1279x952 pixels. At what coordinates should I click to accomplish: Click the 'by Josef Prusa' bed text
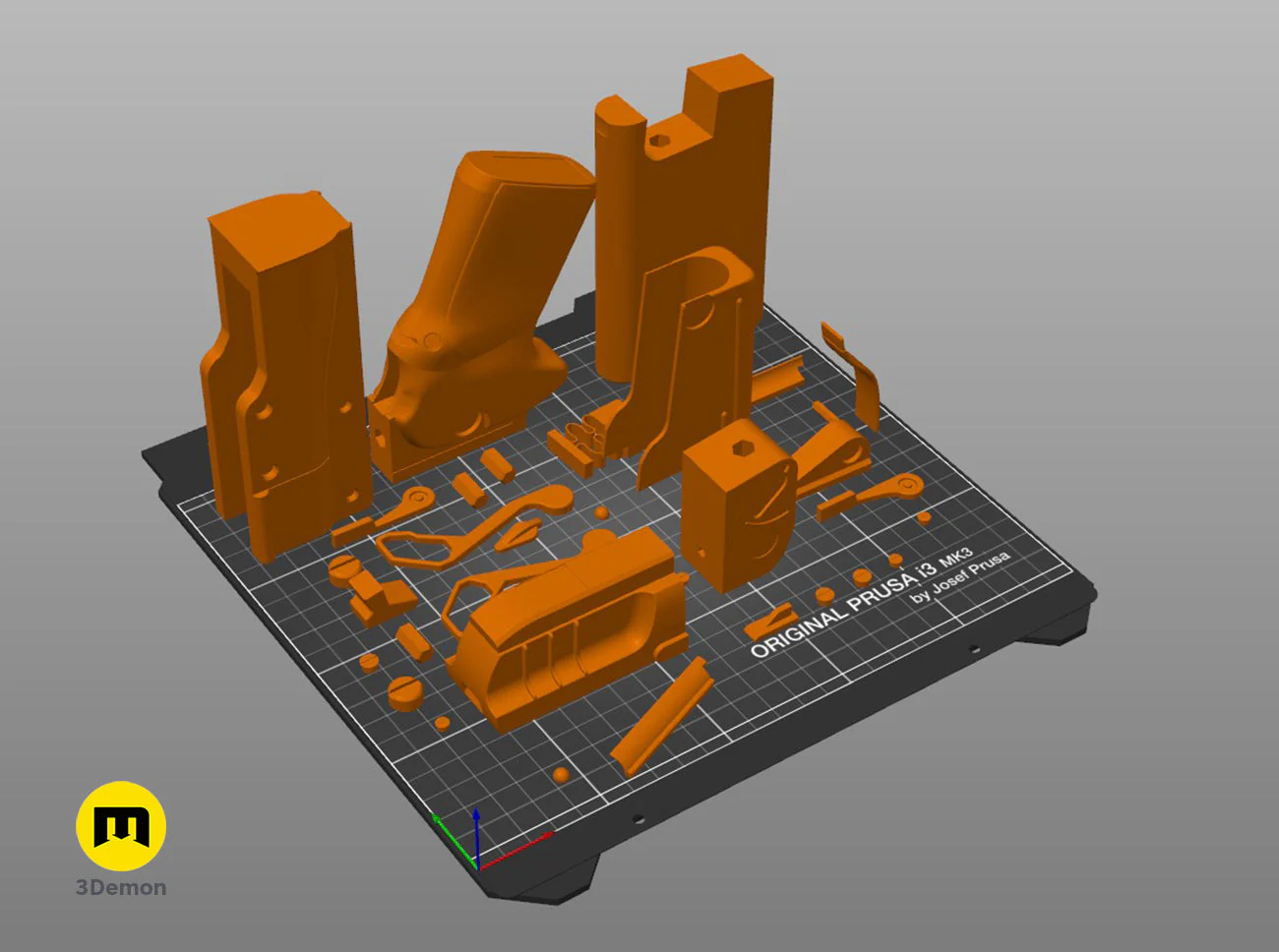pyautogui.click(x=959, y=577)
